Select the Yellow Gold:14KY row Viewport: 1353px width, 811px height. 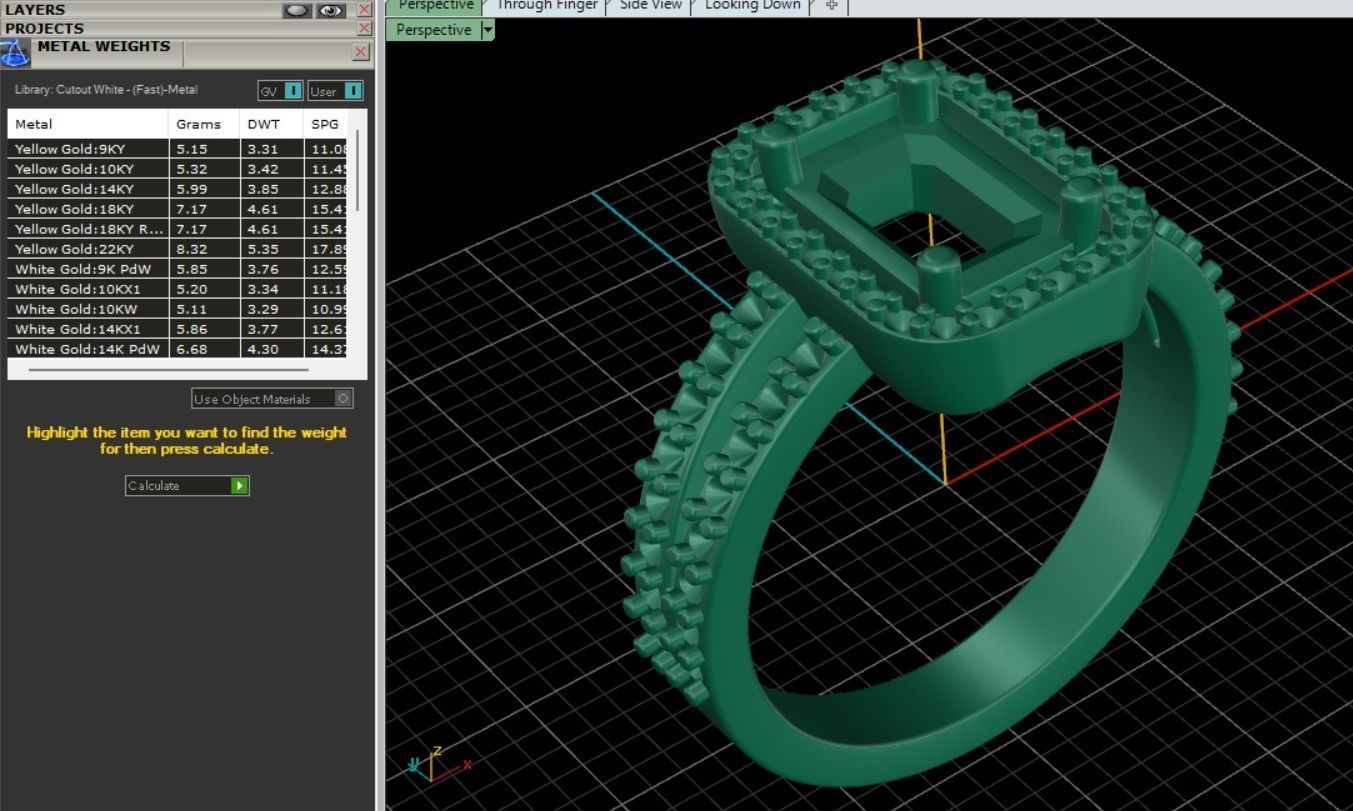pos(177,189)
